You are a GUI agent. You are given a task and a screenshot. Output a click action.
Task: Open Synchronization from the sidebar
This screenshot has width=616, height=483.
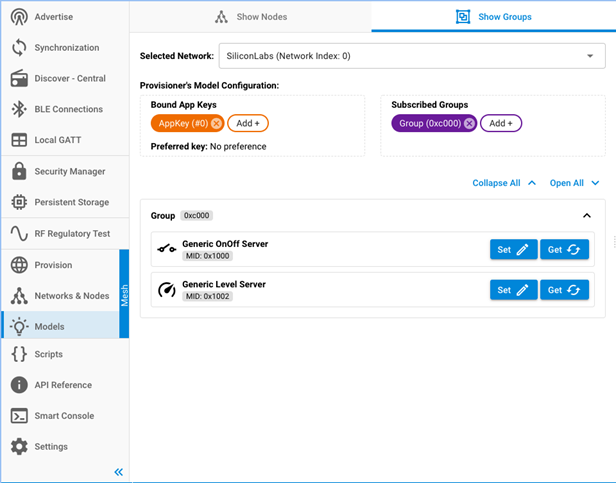tap(66, 48)
